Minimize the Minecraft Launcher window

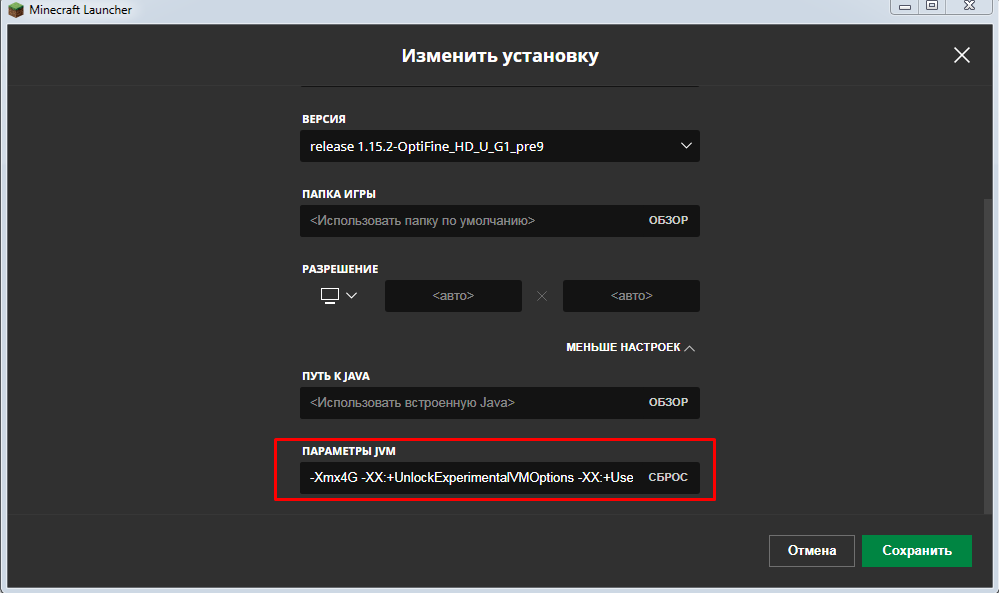[x=905, y=6]
